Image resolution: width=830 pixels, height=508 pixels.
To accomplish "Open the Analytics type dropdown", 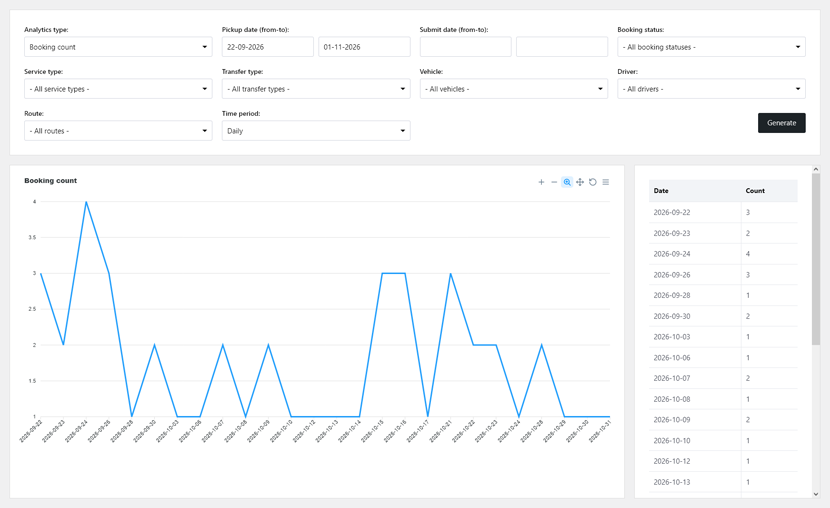I will (118, 47).
